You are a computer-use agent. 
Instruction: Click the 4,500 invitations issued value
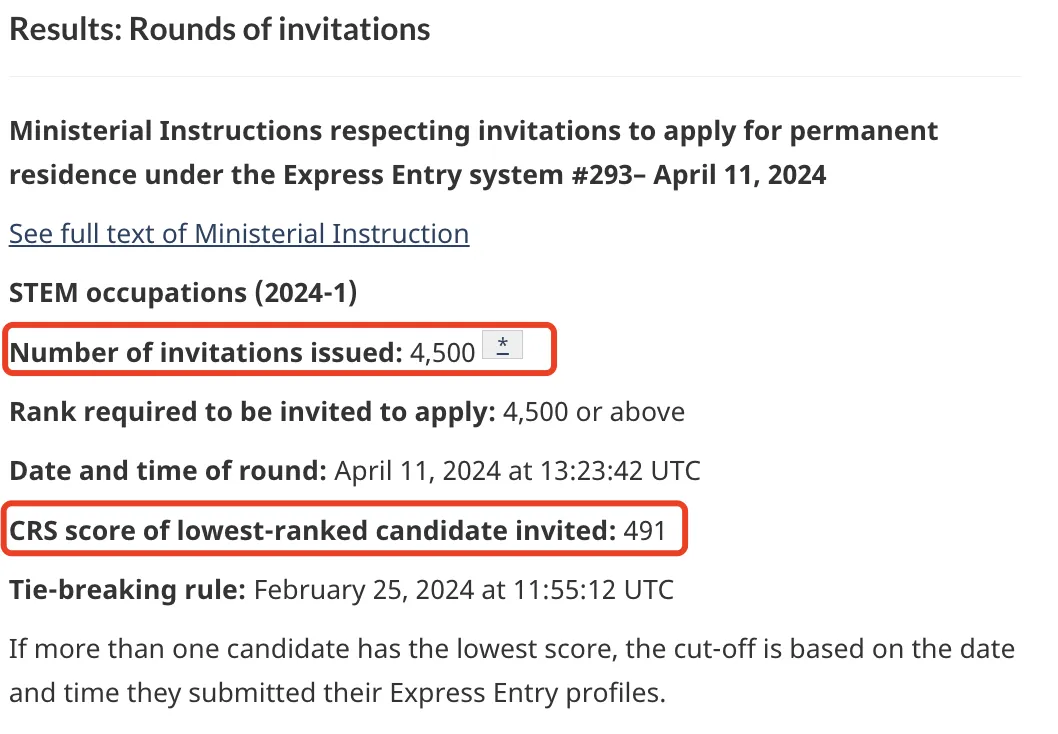[x=443, y=352]
